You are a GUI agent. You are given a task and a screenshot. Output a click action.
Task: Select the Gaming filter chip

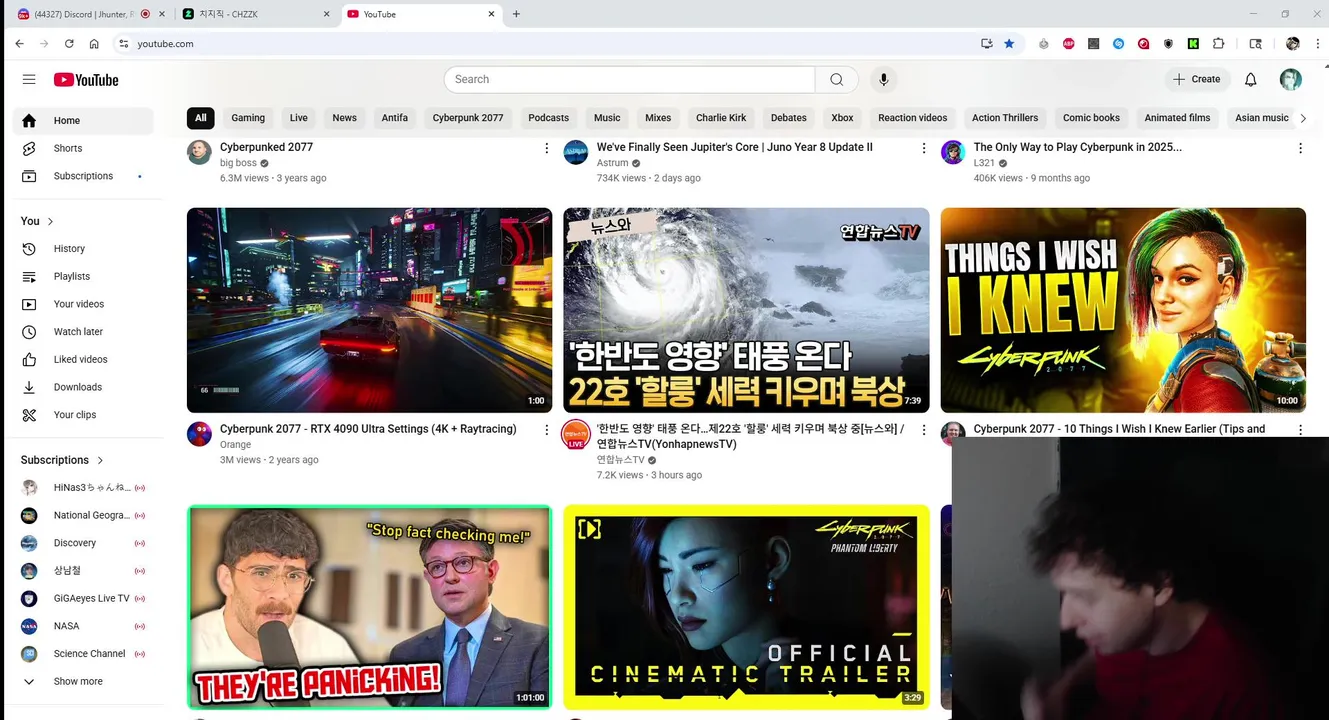click(x=248, y=118)
